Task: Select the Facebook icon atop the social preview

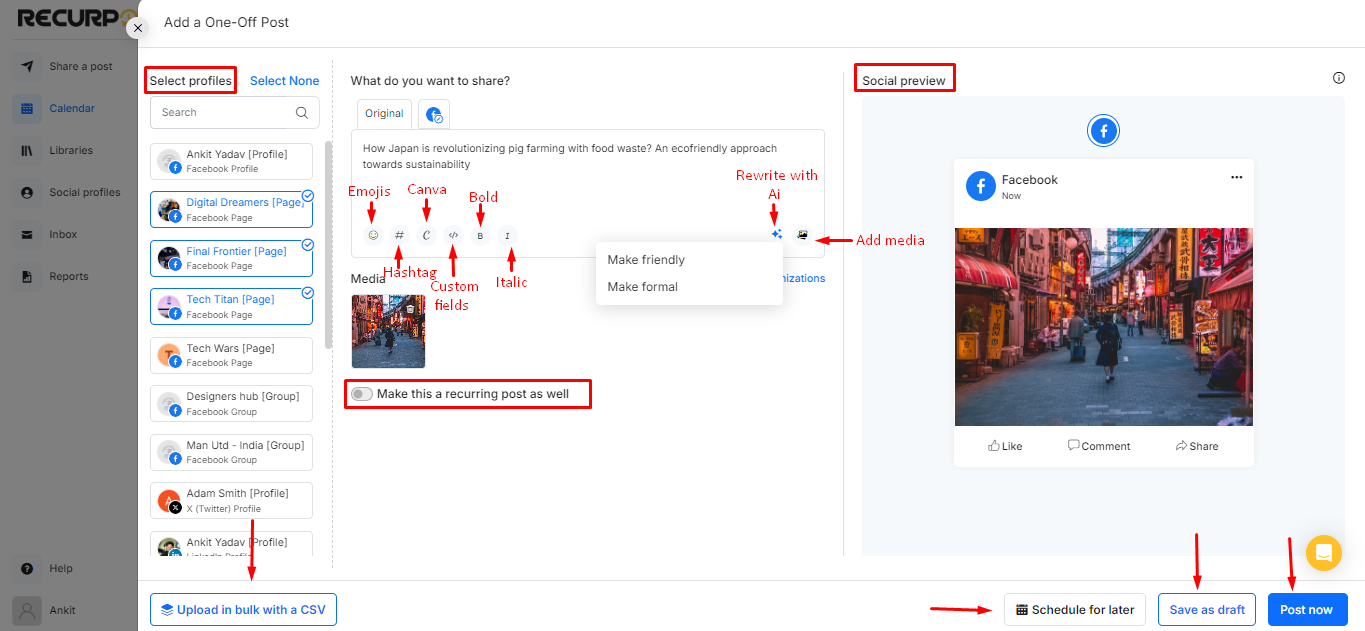Action: coord(1103,130)
